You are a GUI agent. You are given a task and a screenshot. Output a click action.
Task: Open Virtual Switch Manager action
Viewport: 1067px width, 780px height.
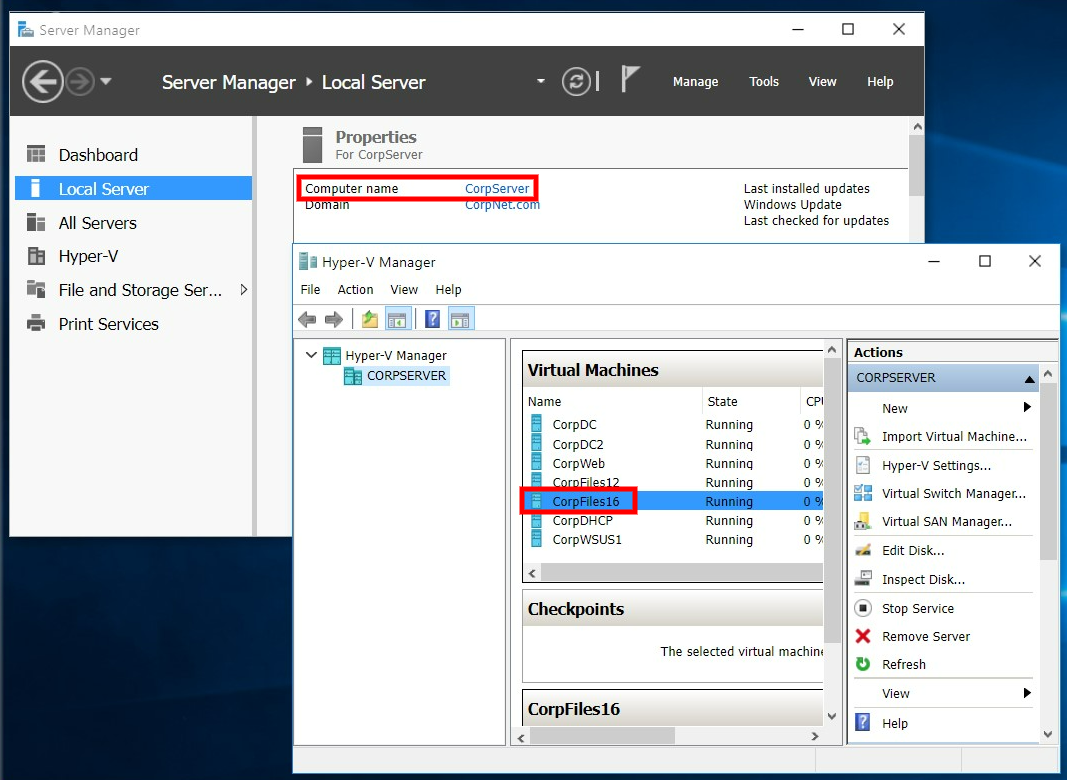(x=942, y=493)
